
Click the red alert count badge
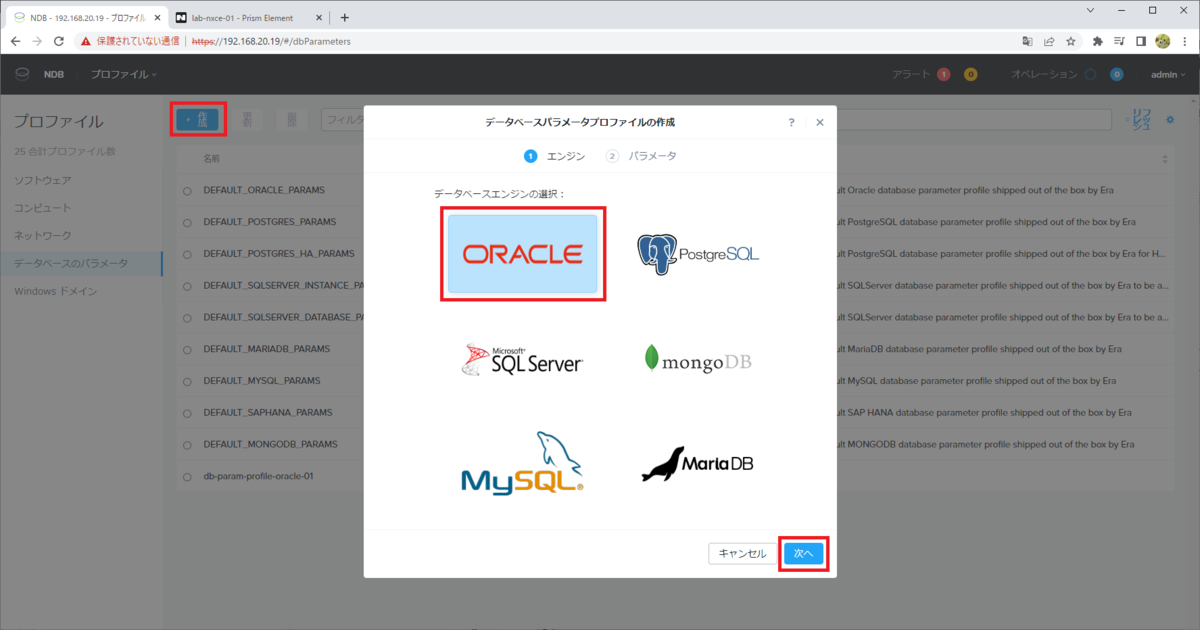pos(943,74)
